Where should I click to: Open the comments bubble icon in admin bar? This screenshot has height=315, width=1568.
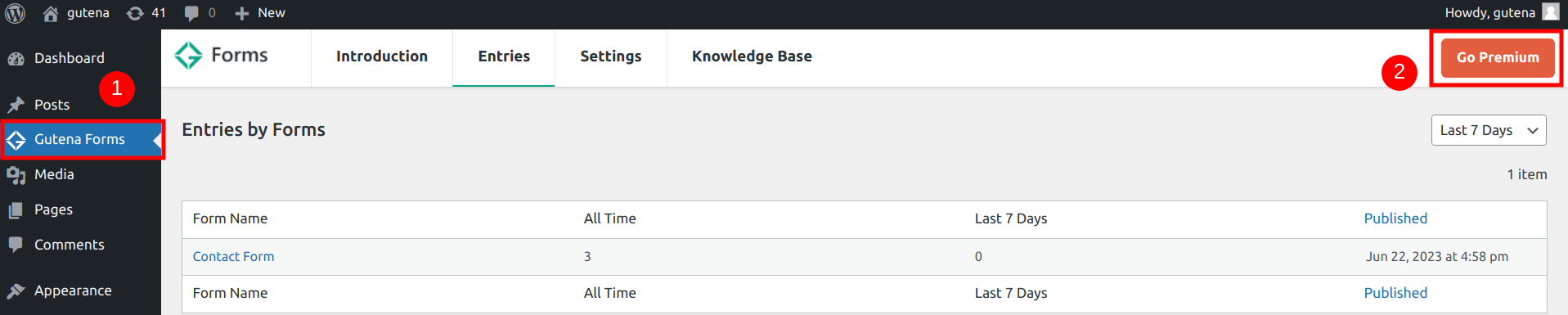[x=191, y=13]
